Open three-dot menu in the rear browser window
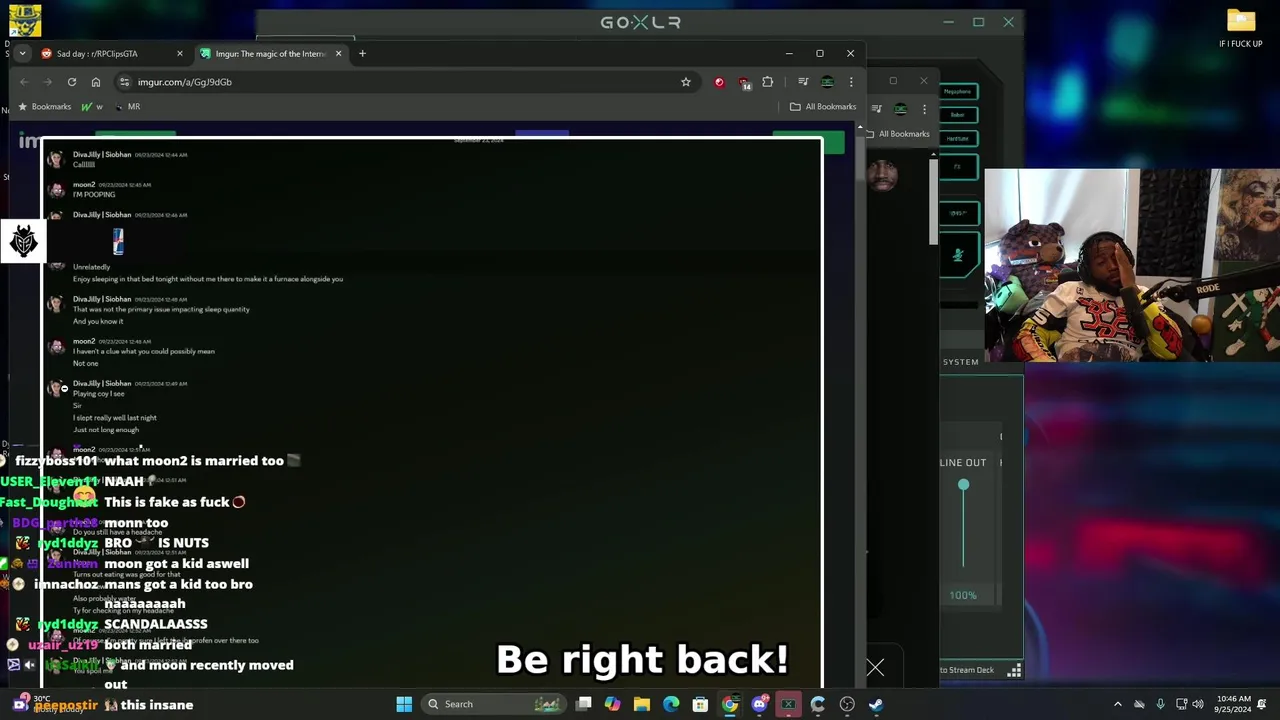1280x720 pixels. (x=924, y=109)
